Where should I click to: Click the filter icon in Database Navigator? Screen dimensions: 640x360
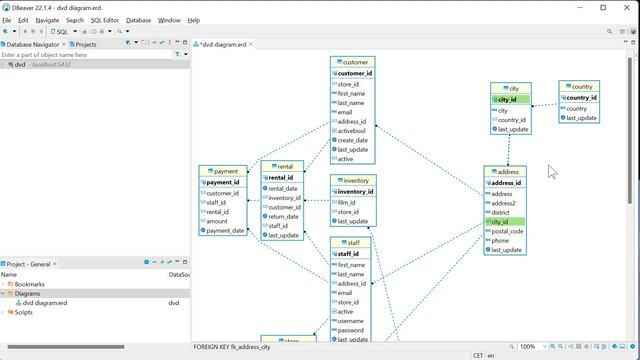178,54
